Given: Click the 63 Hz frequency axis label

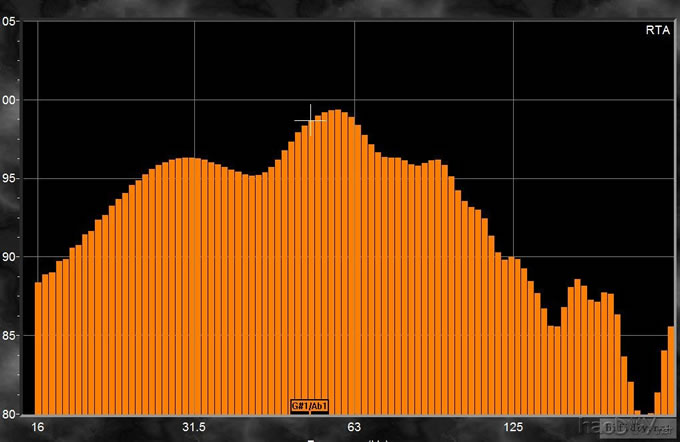Looking at the screenshot, I should tap(353, 428).
